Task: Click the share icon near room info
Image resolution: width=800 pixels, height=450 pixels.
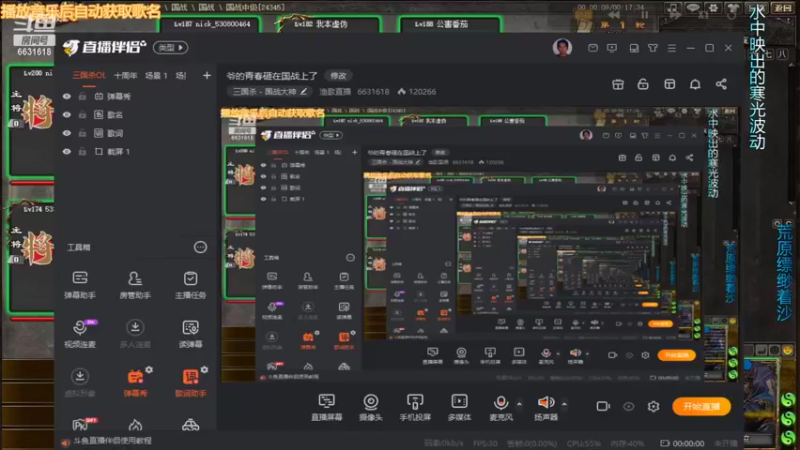Action: (x=721, y=84)
